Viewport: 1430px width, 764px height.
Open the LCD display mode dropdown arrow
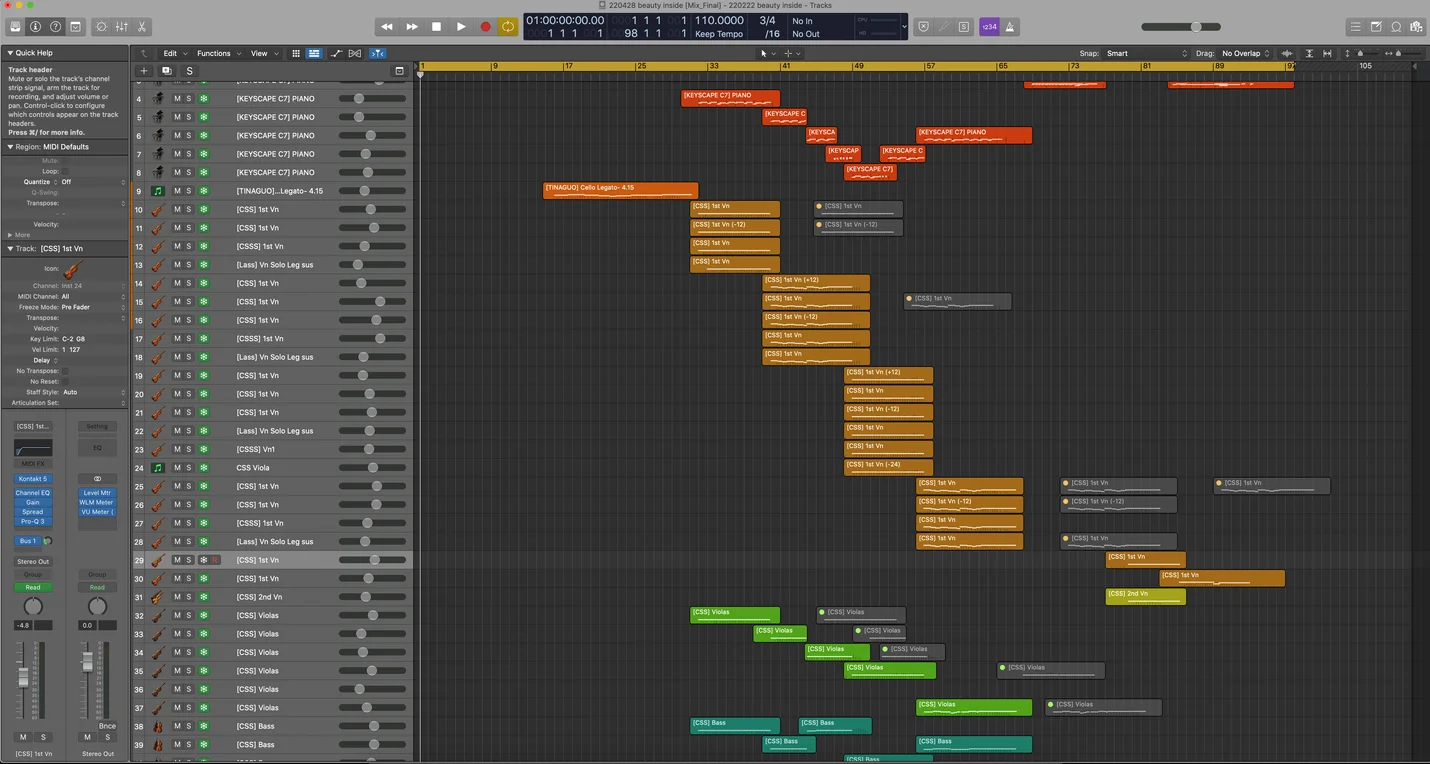(x=905, y=27)
